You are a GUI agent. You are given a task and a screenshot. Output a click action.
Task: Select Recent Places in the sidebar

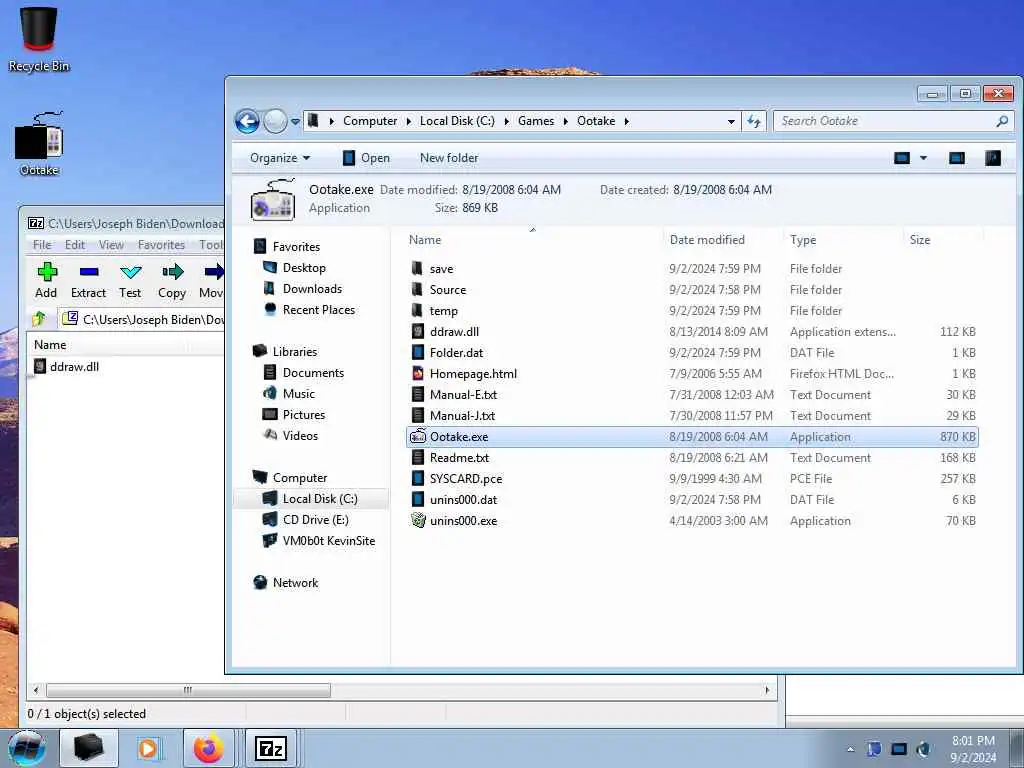point(319,310)
